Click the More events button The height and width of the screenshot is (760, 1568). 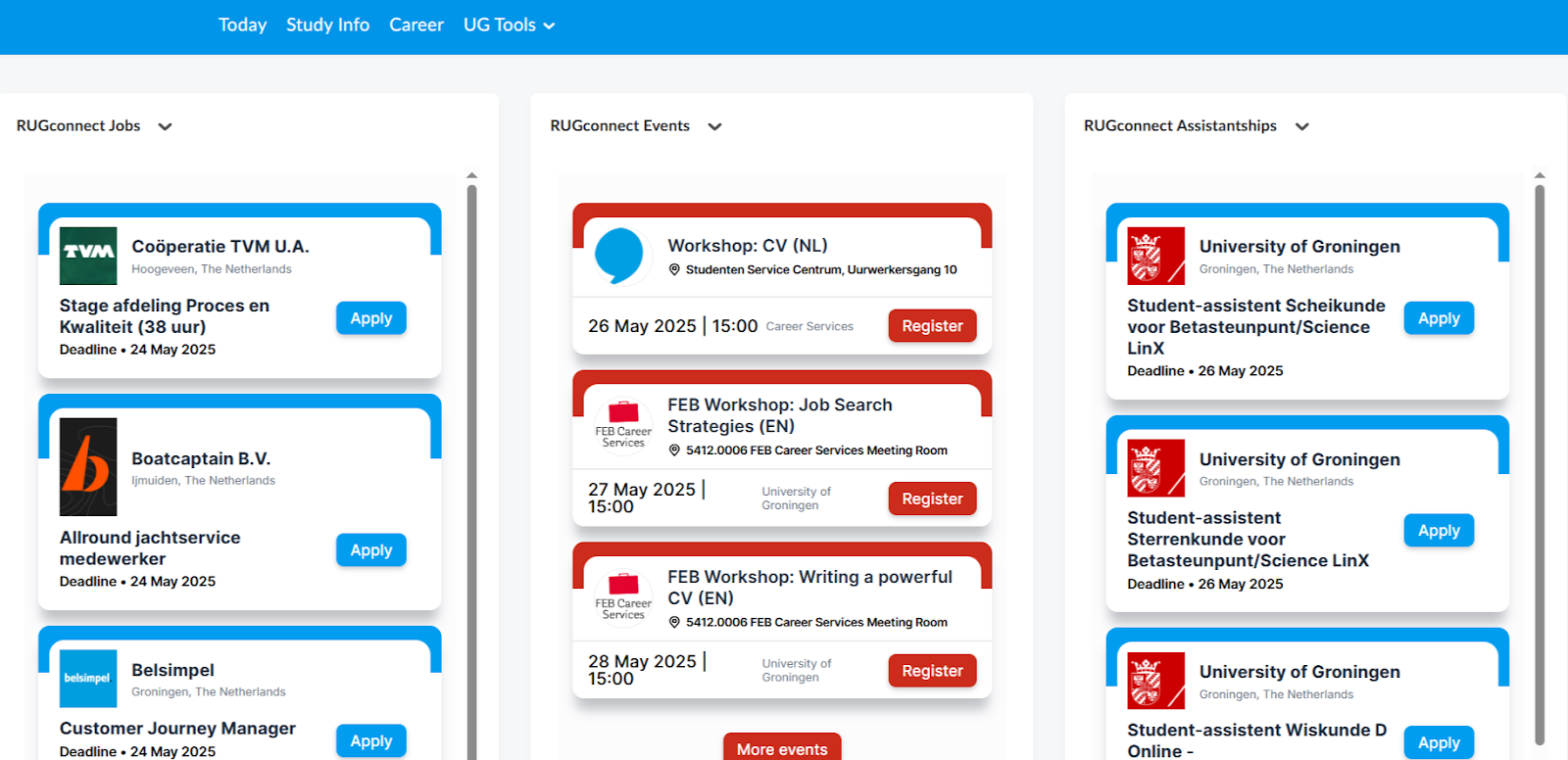[782, 747]
